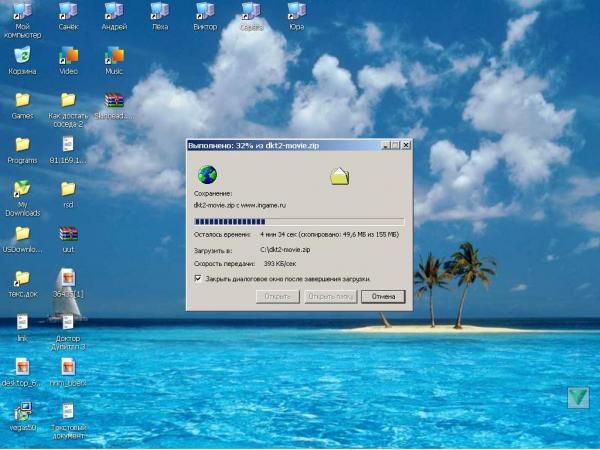Image resolution: width=600 pixels, height=450 pixels.
Task: Click the download progress bar
Action: tap(299, 222)
